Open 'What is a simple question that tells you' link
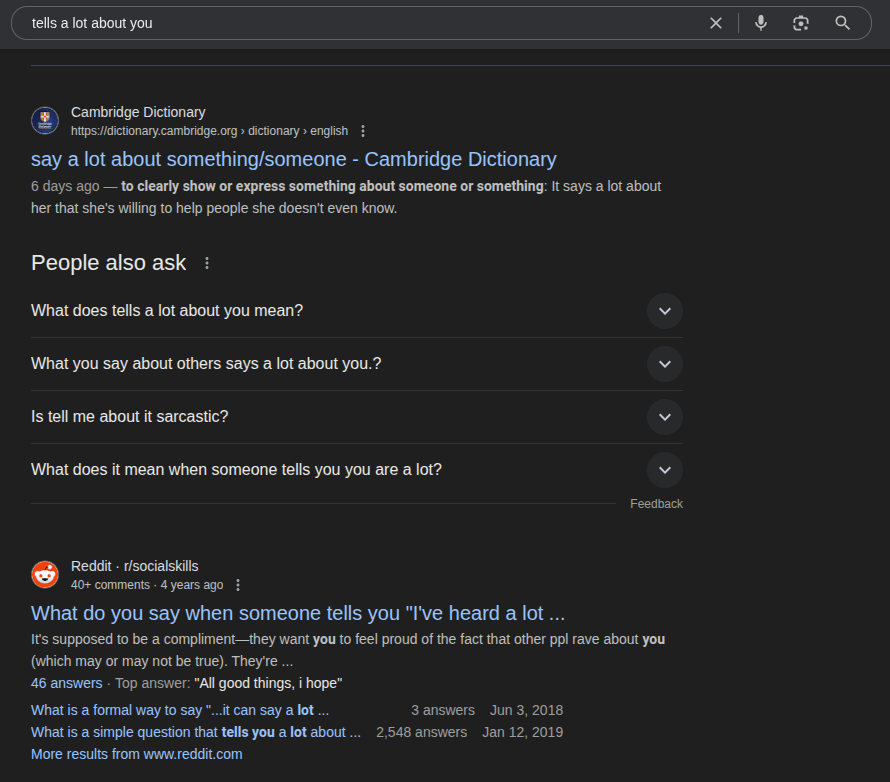 tap(196, 733)
